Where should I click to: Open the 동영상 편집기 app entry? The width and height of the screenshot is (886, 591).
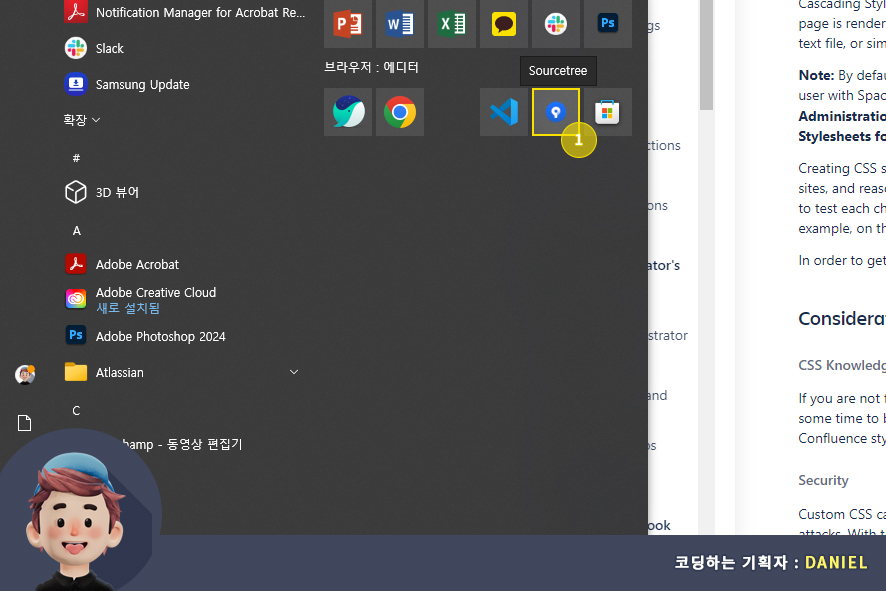click(184, 445)
